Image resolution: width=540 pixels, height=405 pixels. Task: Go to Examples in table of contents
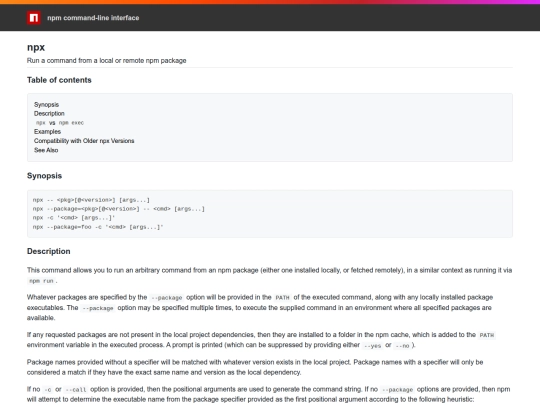47,132
